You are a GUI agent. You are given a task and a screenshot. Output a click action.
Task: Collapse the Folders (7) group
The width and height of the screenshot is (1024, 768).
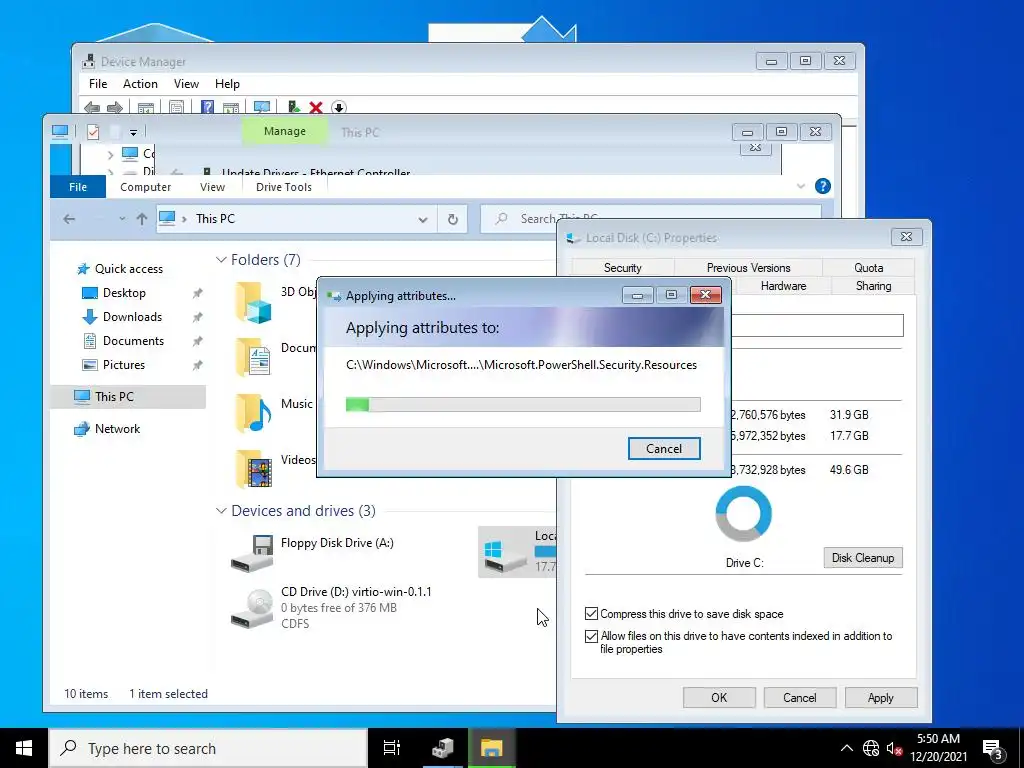click(221, 260)
